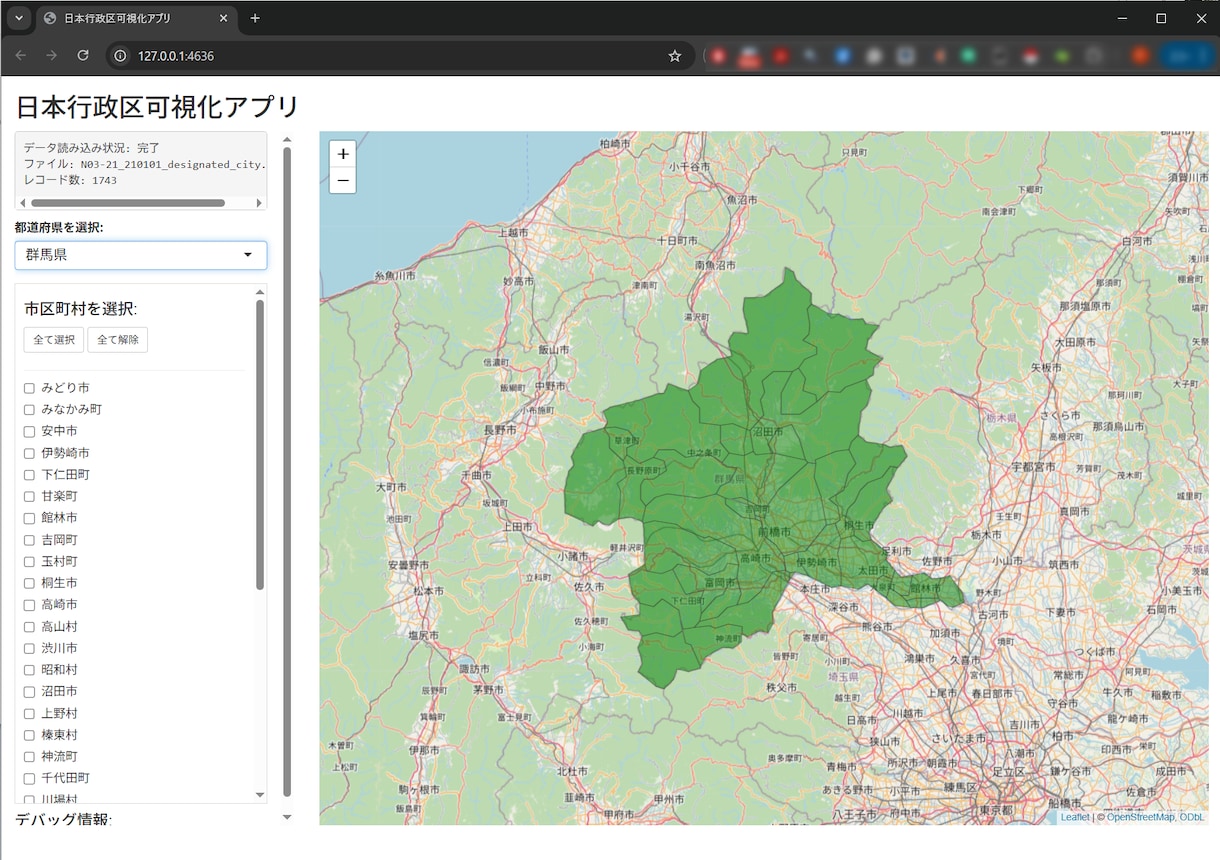Screen dimensions: 1220x860
Task: Check the 伊勢崎市 checkbox
Action: (30, 453)
